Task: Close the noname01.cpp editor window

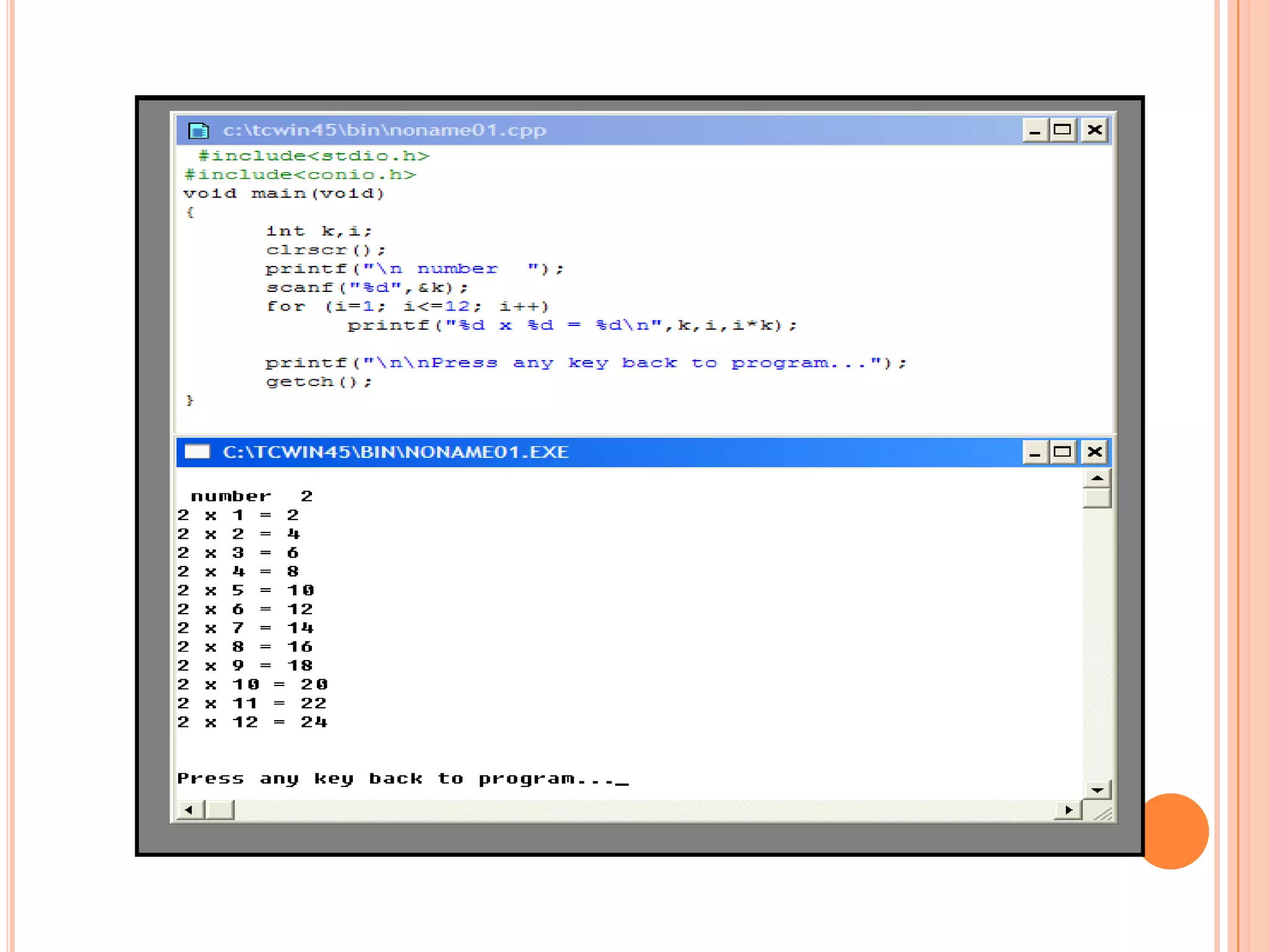Action: (1095, 130)
